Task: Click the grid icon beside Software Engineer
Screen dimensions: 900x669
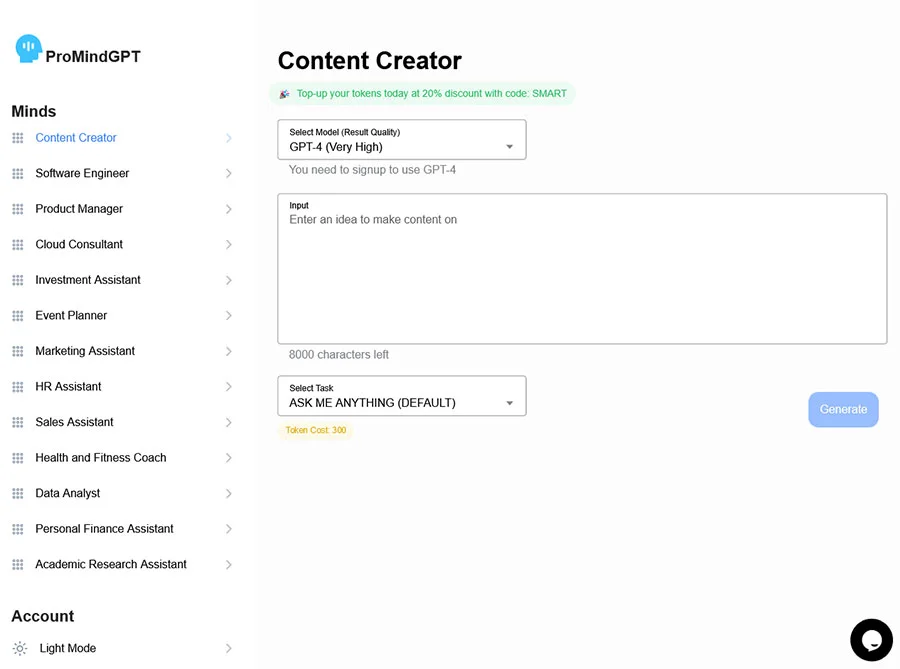Action: pyautogui.click(x=17, y=174)
